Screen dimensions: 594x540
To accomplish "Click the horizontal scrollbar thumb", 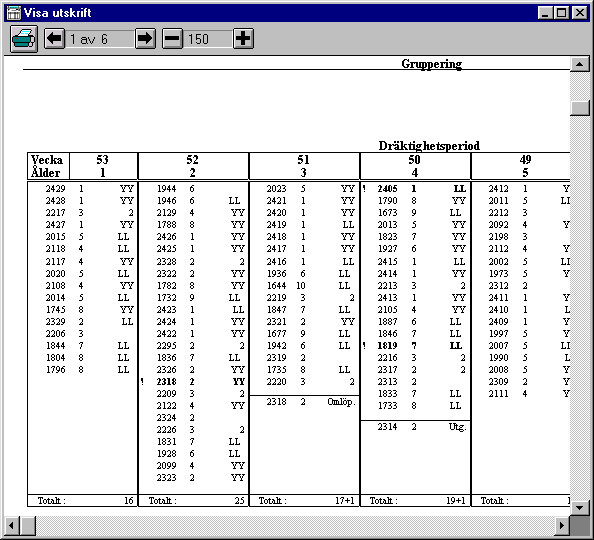I will [x=27, y=525].
